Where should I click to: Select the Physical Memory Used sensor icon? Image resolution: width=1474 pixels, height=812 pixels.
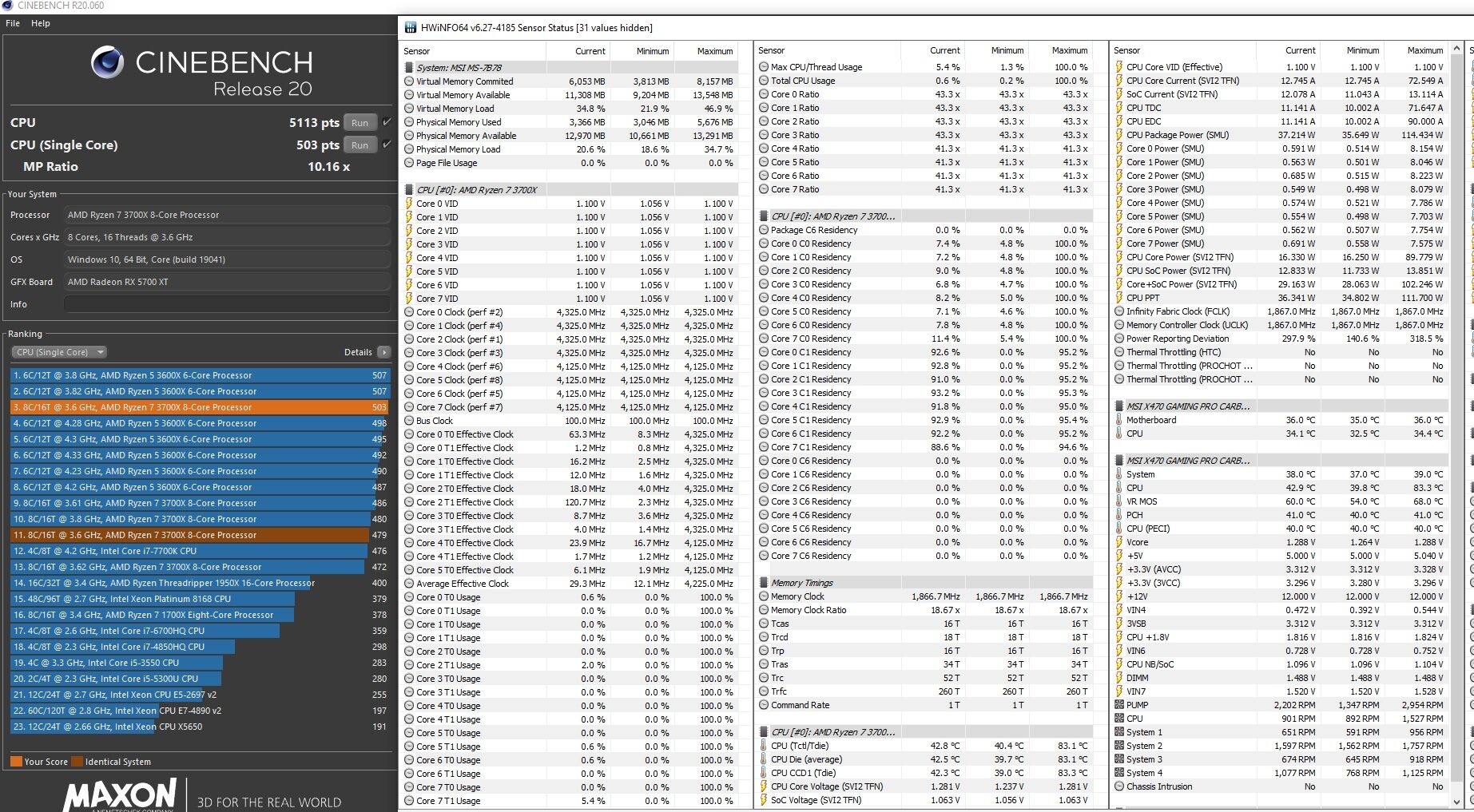(409, 122)
